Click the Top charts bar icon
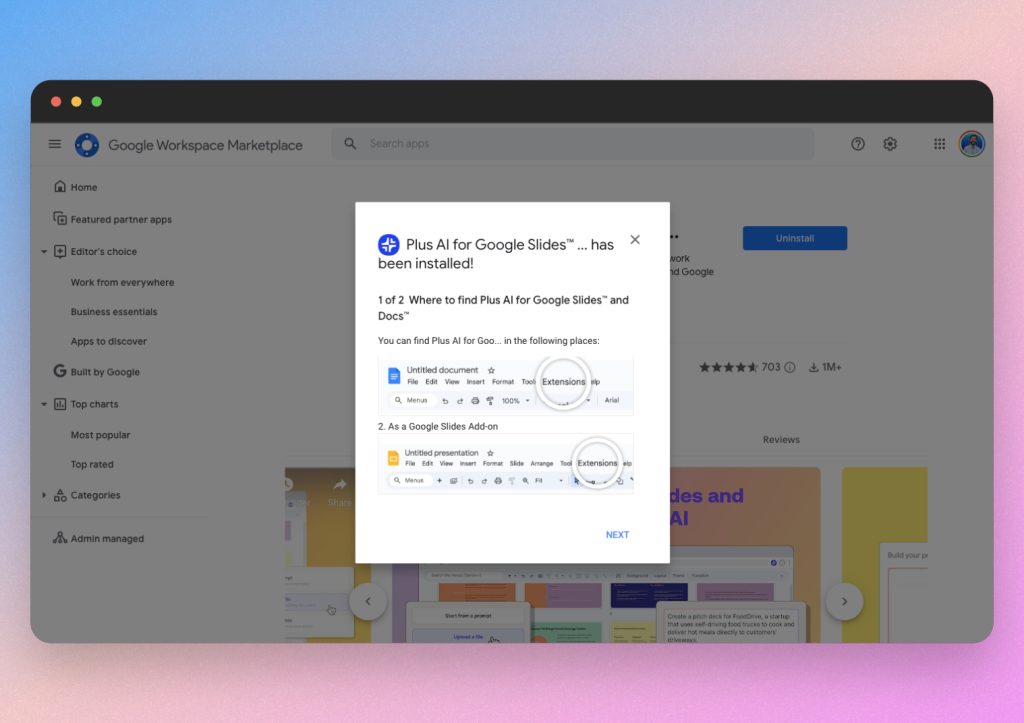The width and height of the screenshot is (1024, 723). pos(59,404)
